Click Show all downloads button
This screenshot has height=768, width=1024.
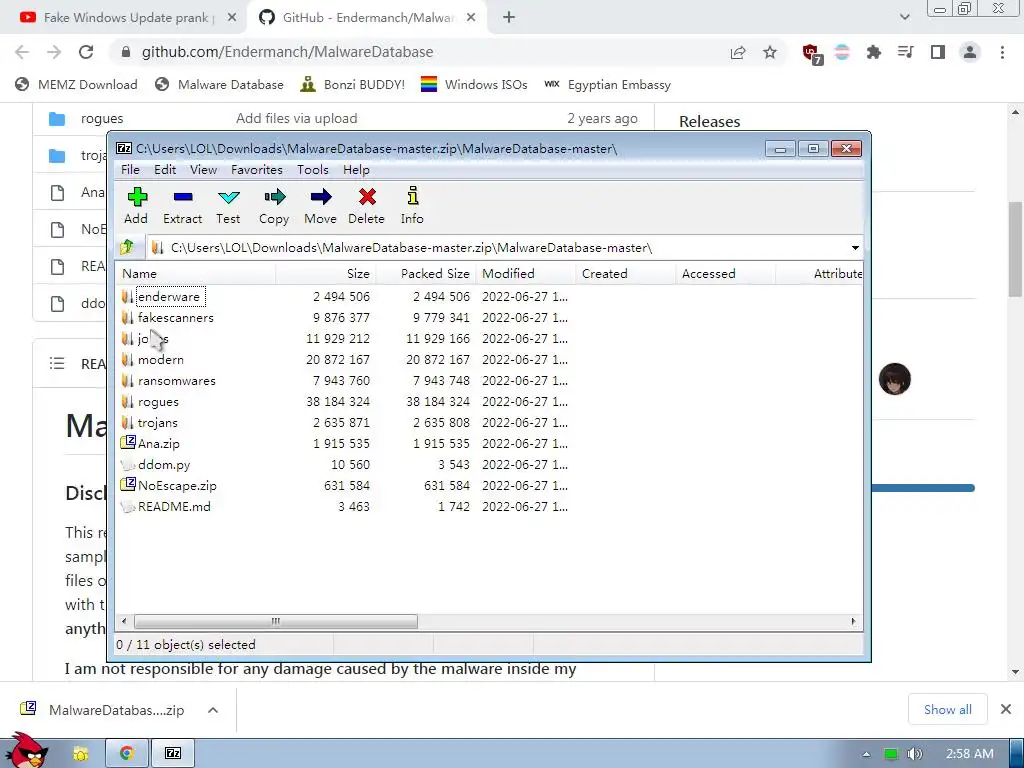(x=948, y=709)
